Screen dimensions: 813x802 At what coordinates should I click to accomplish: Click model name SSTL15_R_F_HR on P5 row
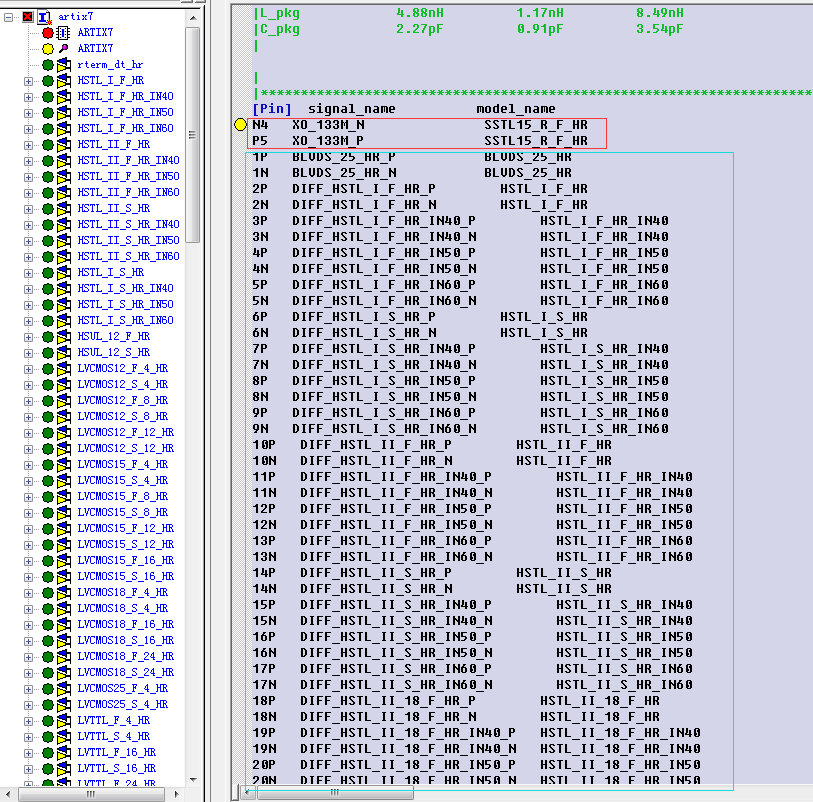536,141
